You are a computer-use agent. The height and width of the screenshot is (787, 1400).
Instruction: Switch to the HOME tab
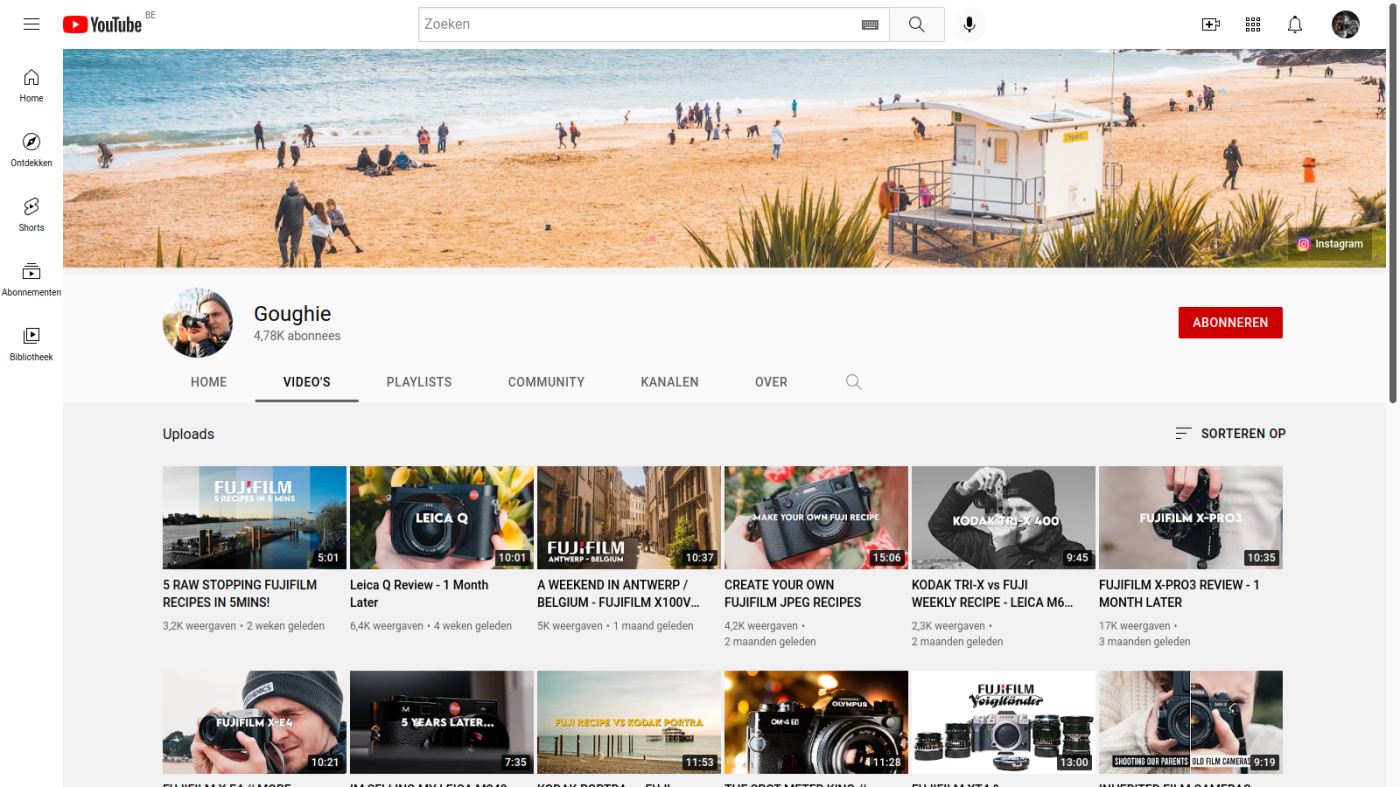click(209, 382)
